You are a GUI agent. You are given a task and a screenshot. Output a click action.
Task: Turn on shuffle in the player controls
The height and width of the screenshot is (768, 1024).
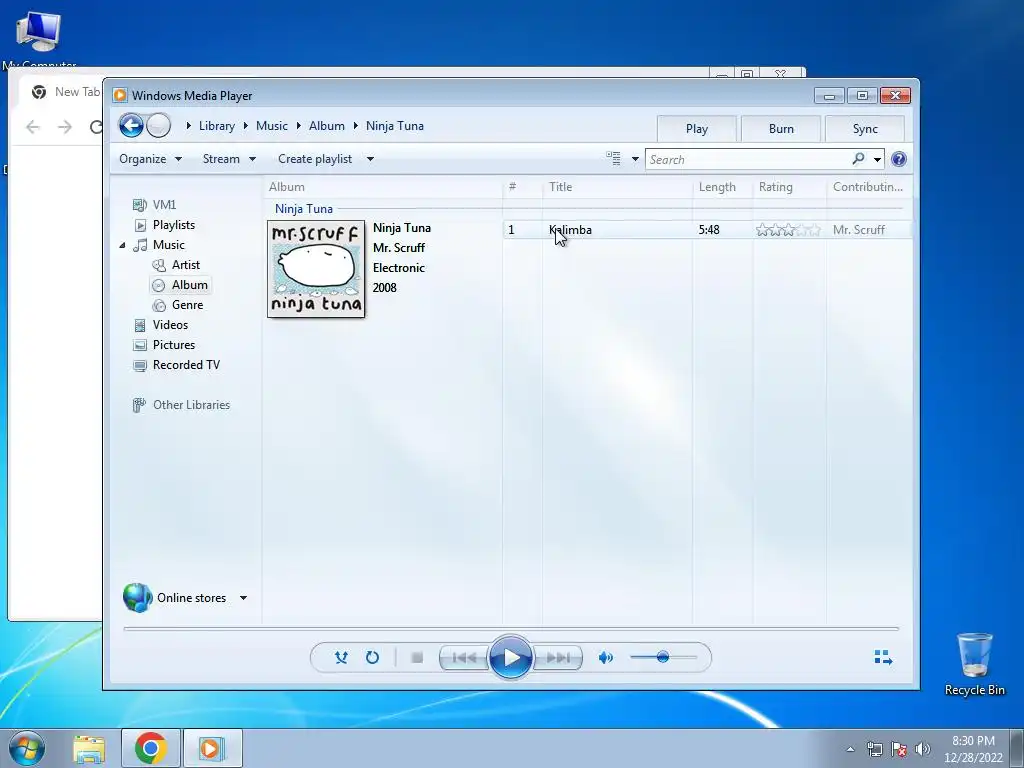pyautogui.click(x=341, y=657)
